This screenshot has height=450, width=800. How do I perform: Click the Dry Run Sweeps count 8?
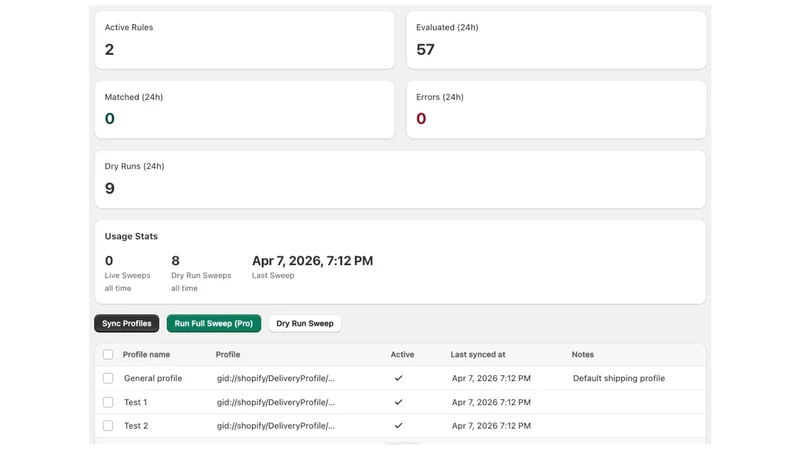176,261
